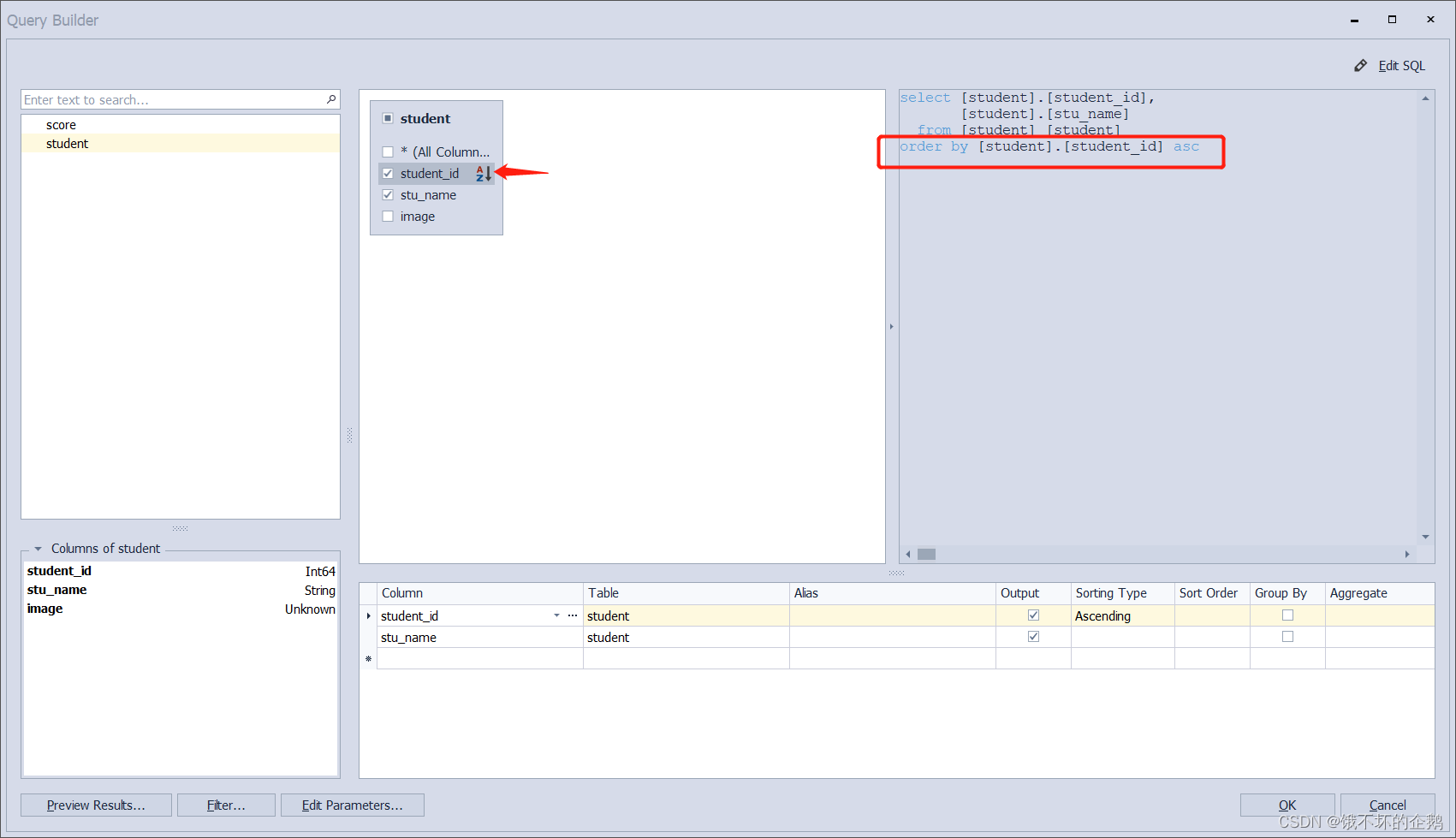Click the Output column header
The width and height of the screenshot is (1456, 838).
[1033, 593]
